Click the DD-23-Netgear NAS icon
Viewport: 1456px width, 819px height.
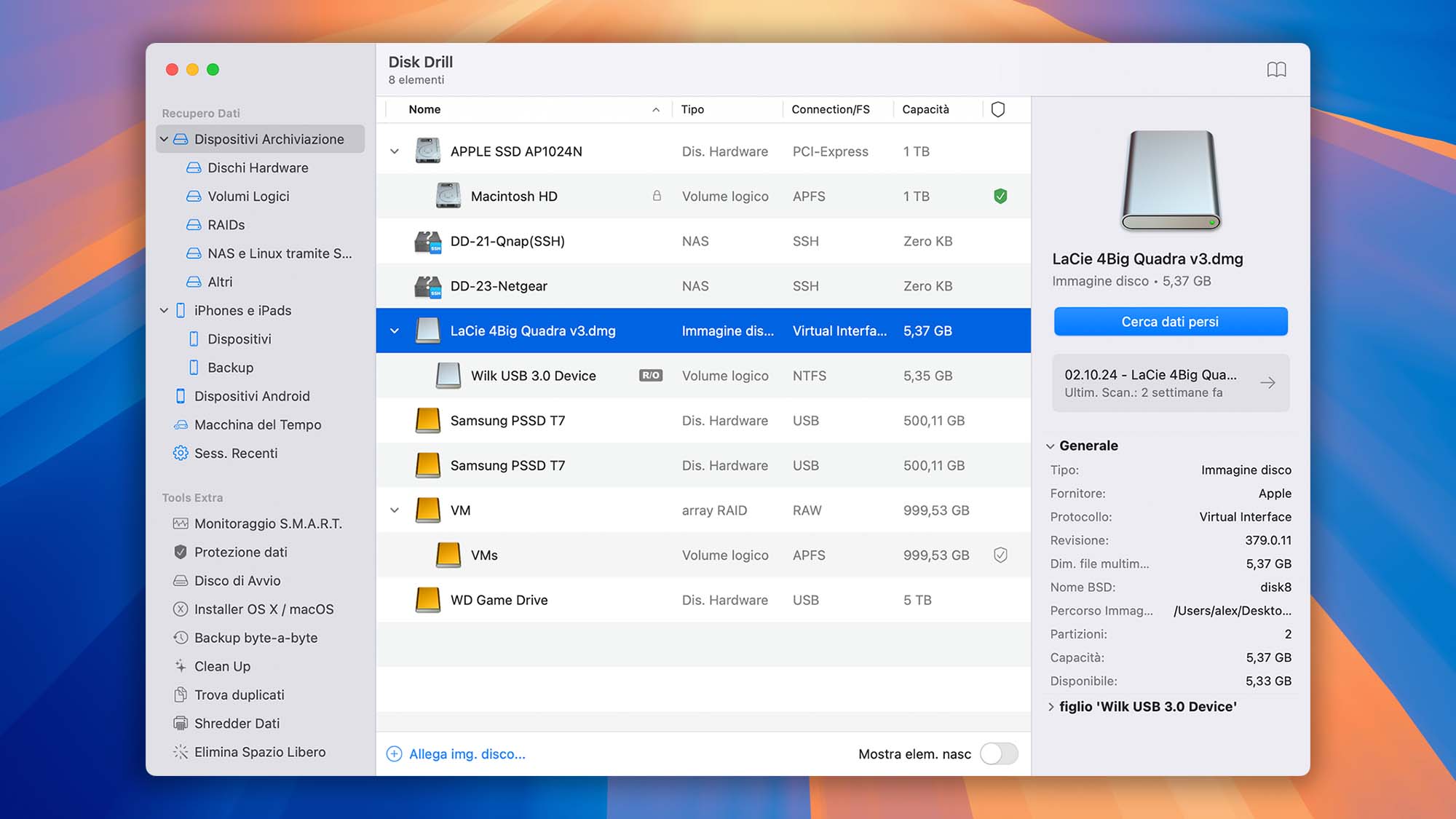coord(428,286)
